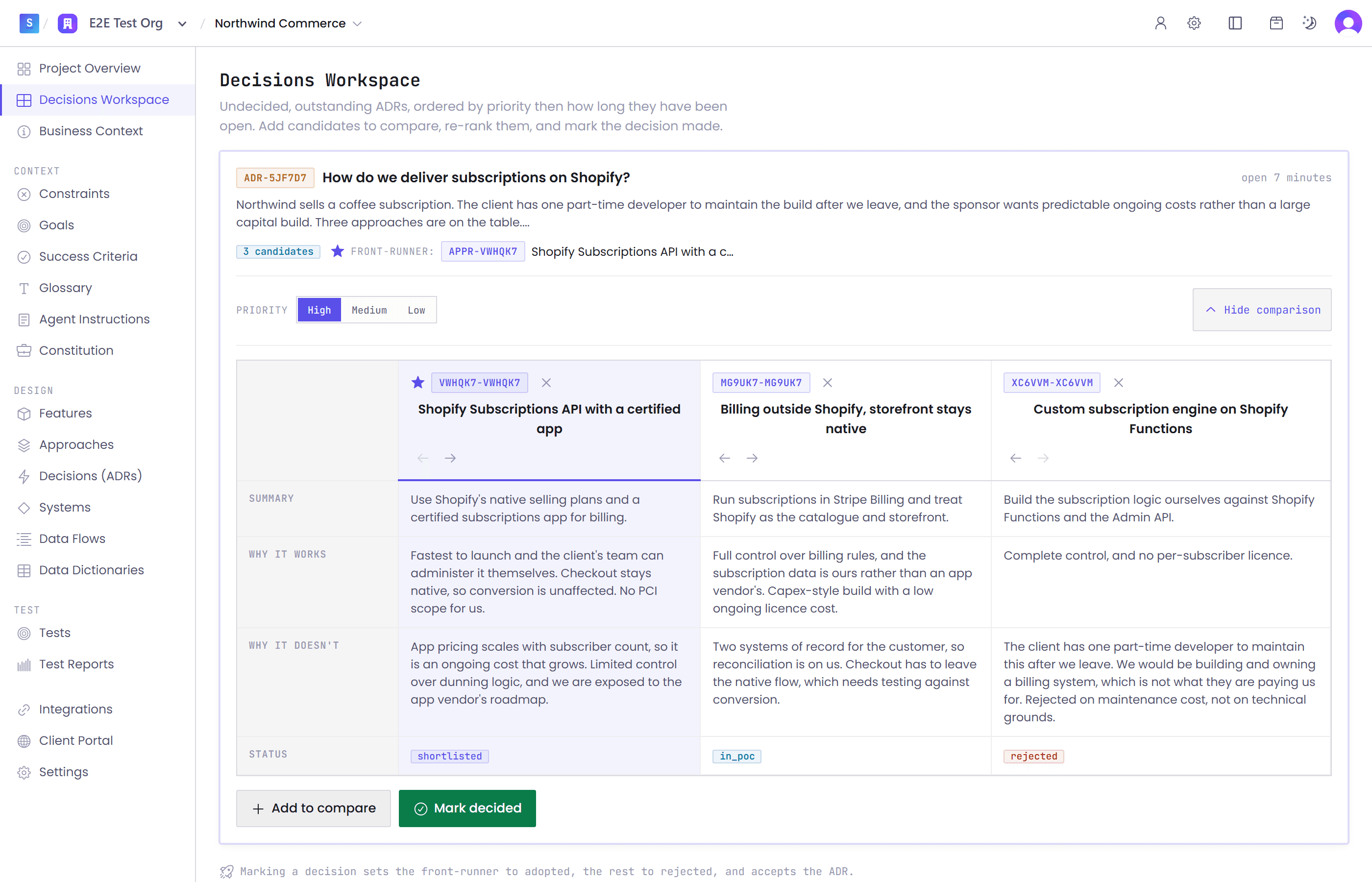Click heading Billing outside Shopify, storefront stays native
The height and width of the screenshot is (882, 1372).
(x=846, y=418)
